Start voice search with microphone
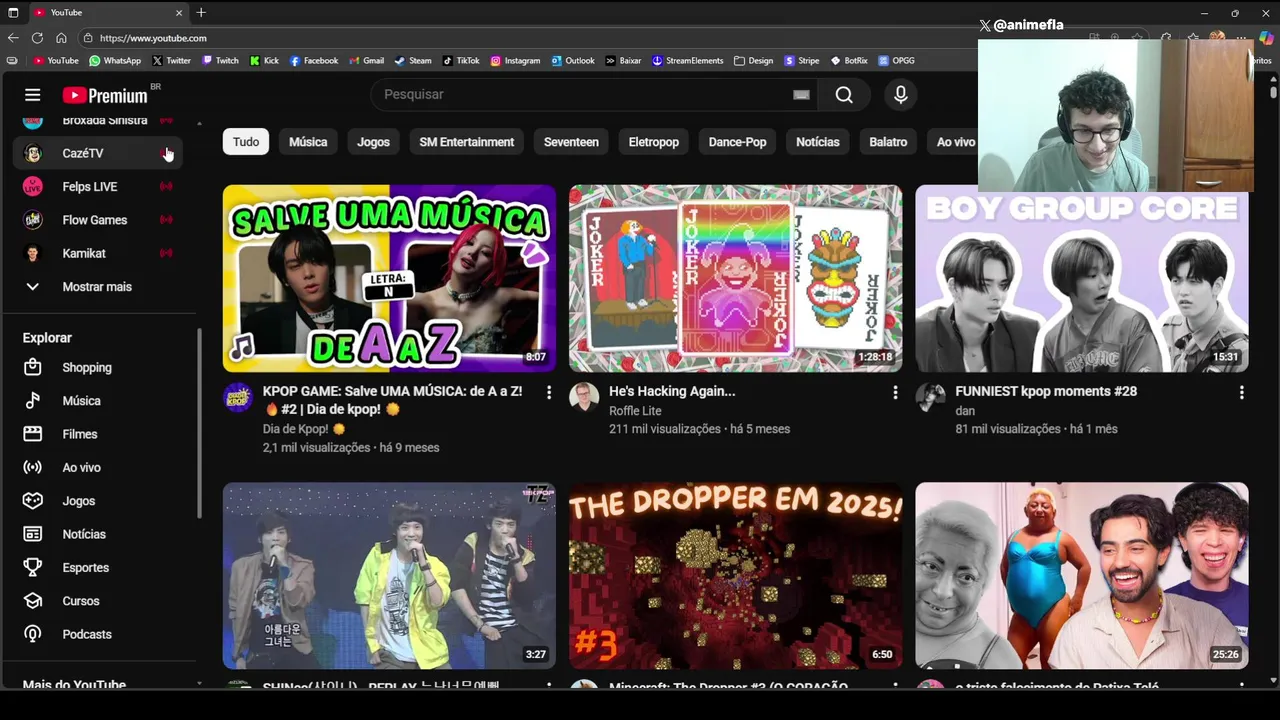 pyautogui.click(x=900, y=94)
